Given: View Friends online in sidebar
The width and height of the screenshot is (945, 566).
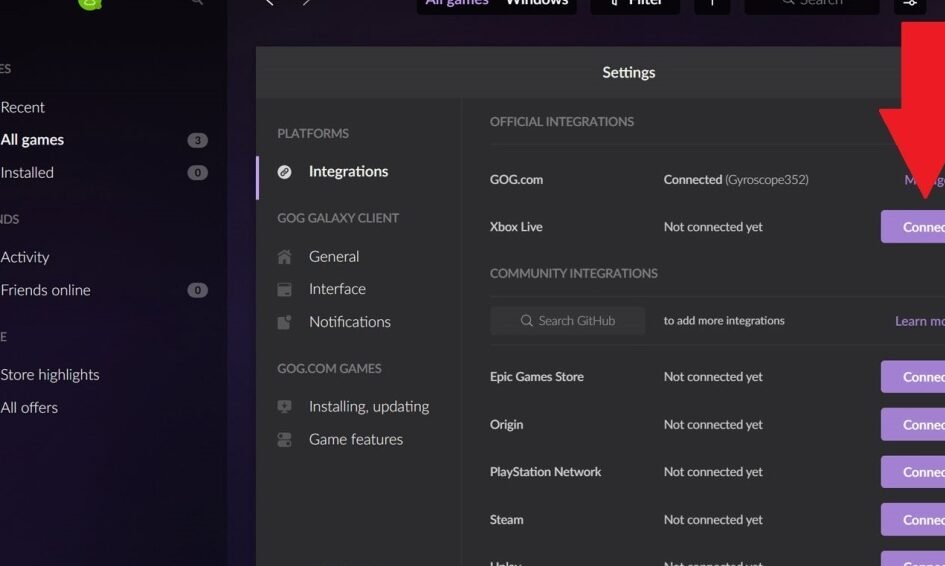Looking at the screenshot, I should 45,290.
